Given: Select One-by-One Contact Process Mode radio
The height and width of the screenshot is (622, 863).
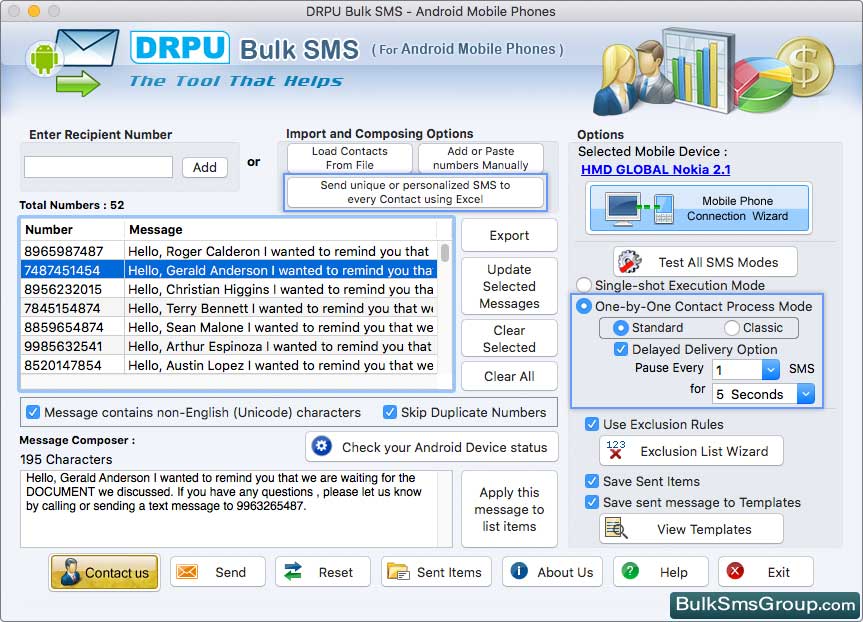Looking at the screenshot, I should coord(584,307).
